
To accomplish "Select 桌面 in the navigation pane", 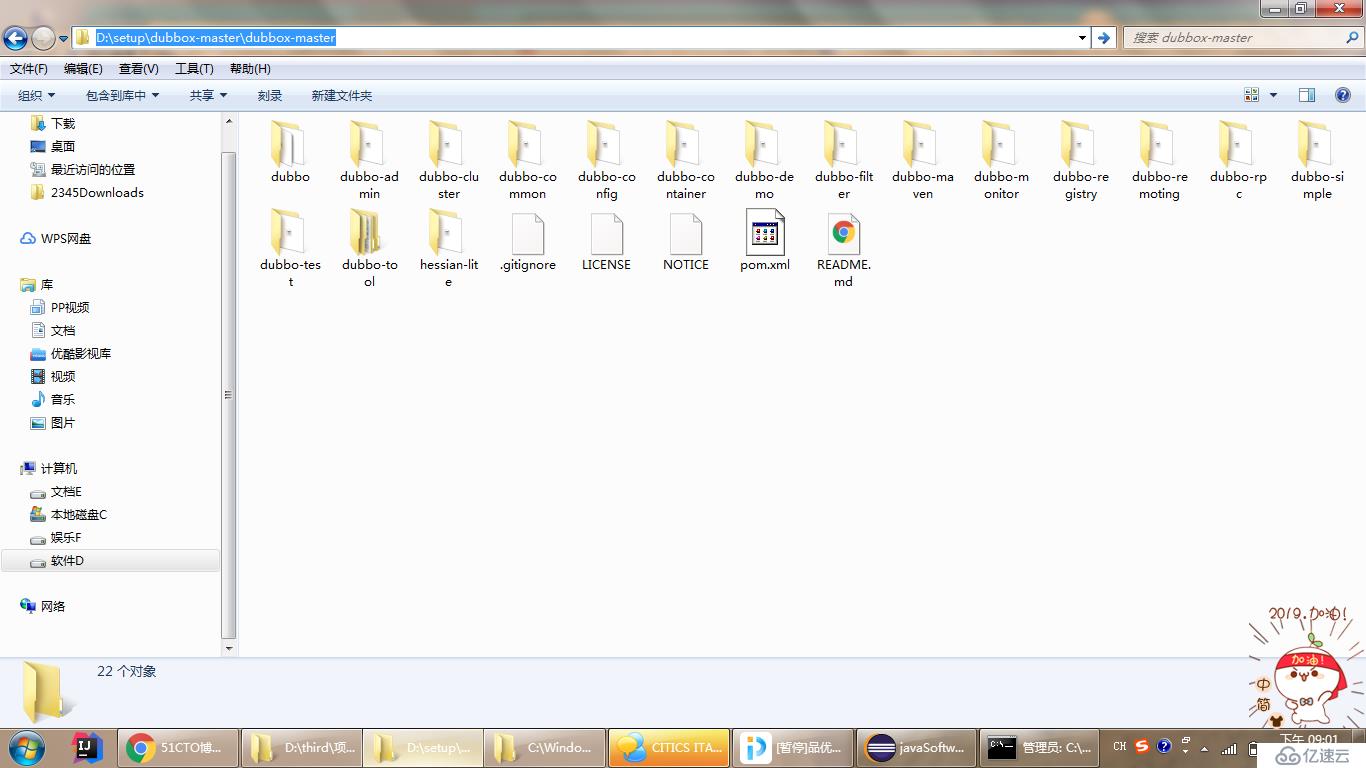I will tap(53, 146).
